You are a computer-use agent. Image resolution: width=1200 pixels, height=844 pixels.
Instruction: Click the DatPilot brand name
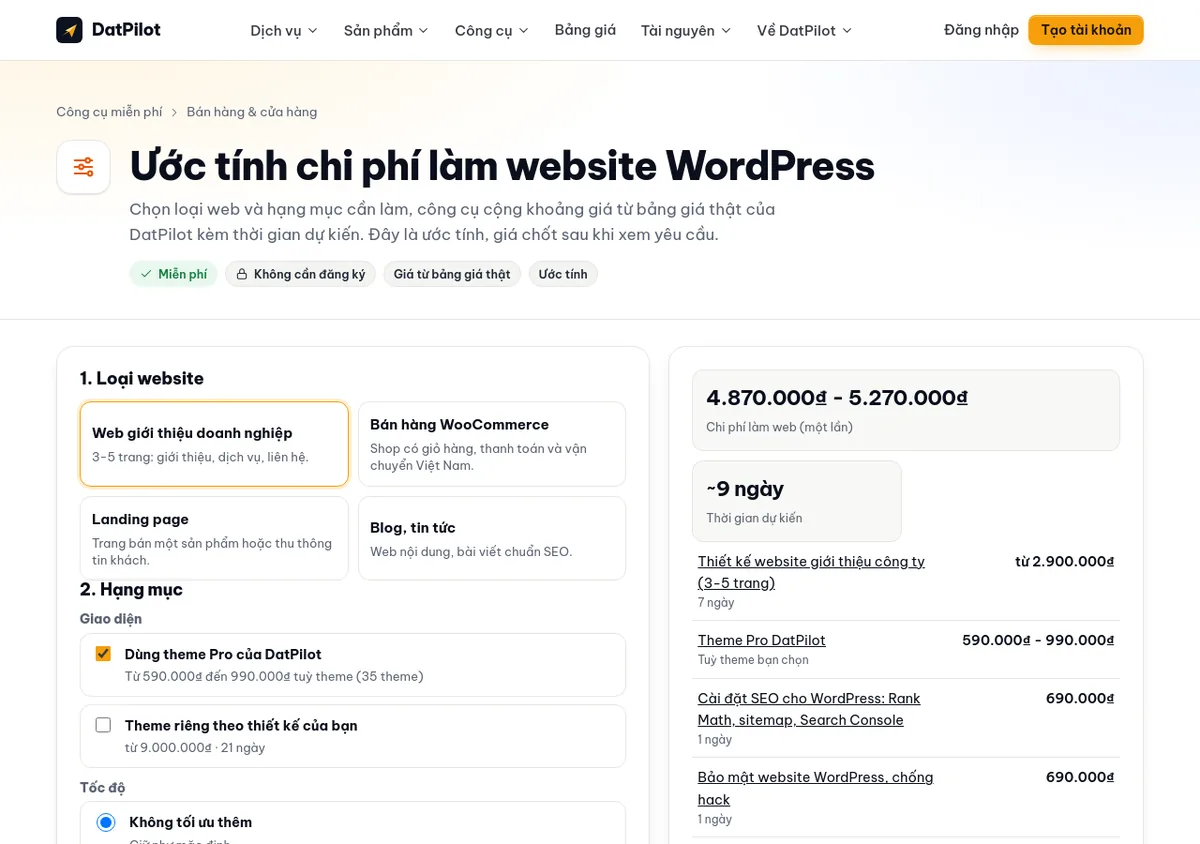[x=126, y=30]
